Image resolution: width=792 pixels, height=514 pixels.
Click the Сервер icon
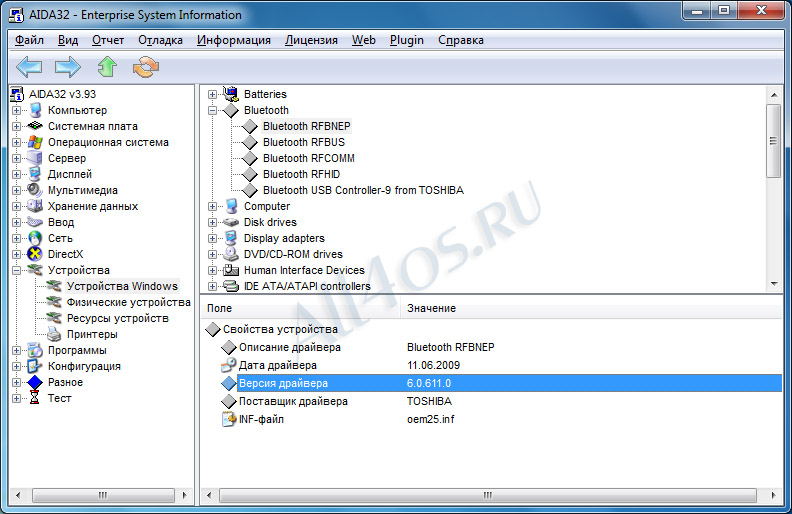(35, 158)
